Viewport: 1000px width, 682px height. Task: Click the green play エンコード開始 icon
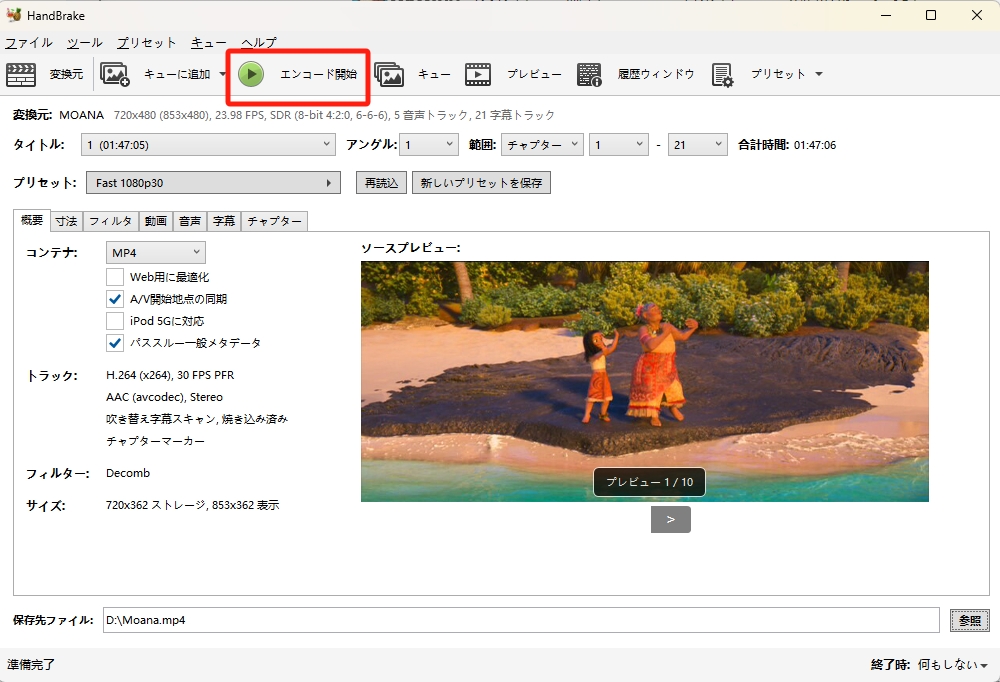point(251,75)
